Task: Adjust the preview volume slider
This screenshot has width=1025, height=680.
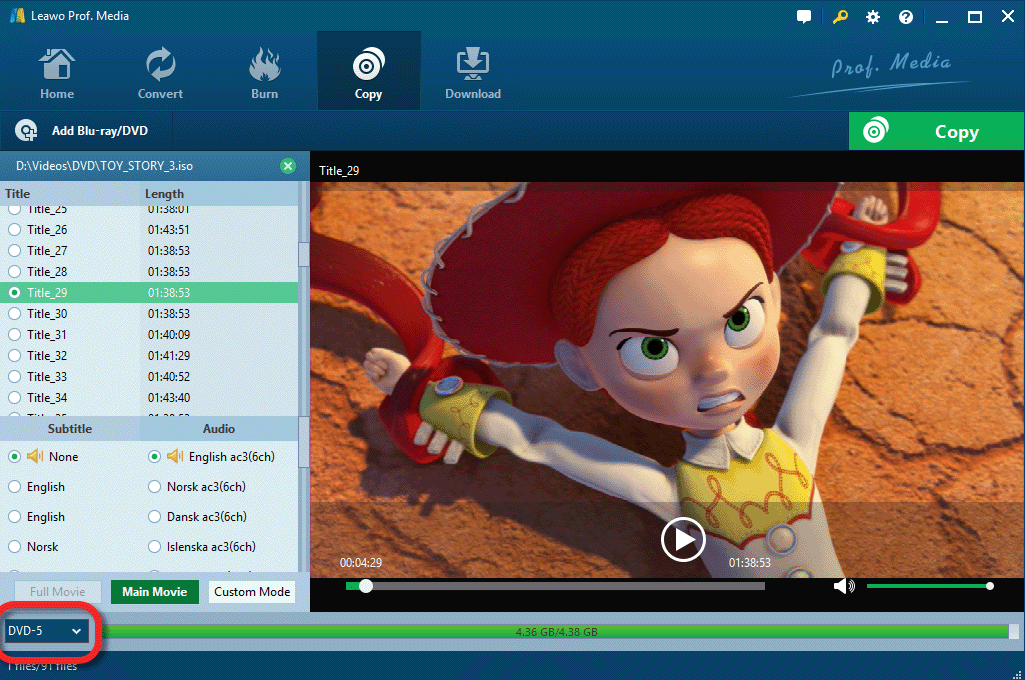Action: [x=928, y=586]
